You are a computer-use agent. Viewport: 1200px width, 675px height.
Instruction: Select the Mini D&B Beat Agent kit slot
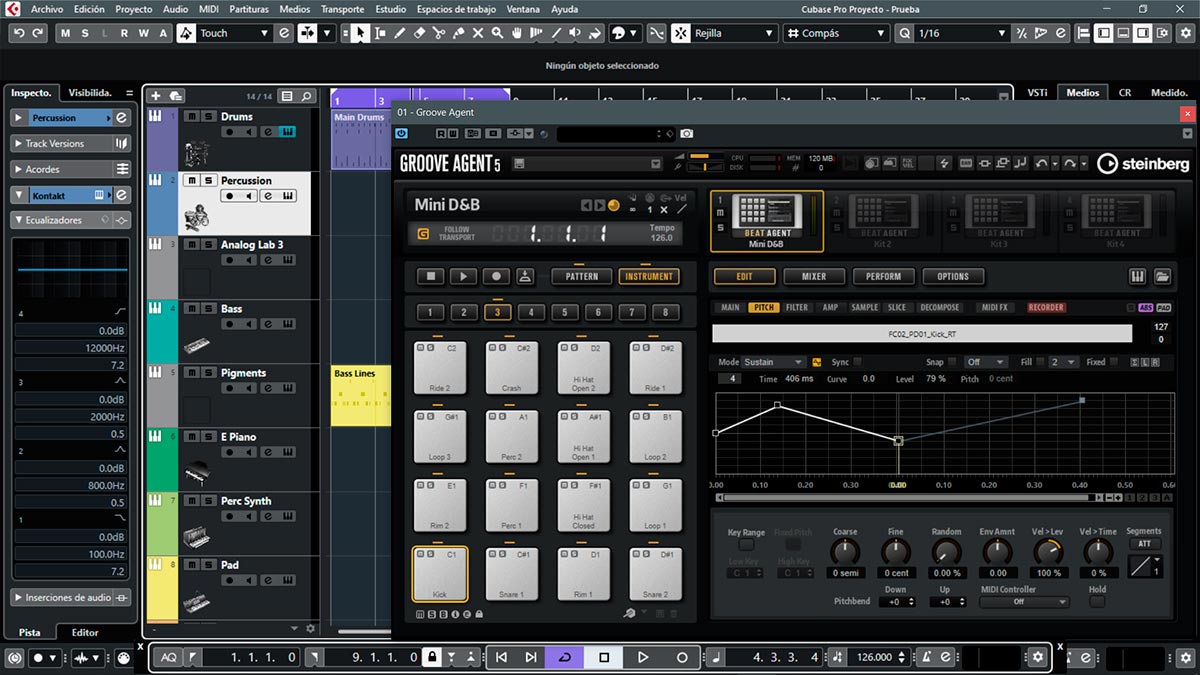pos(766,221)
